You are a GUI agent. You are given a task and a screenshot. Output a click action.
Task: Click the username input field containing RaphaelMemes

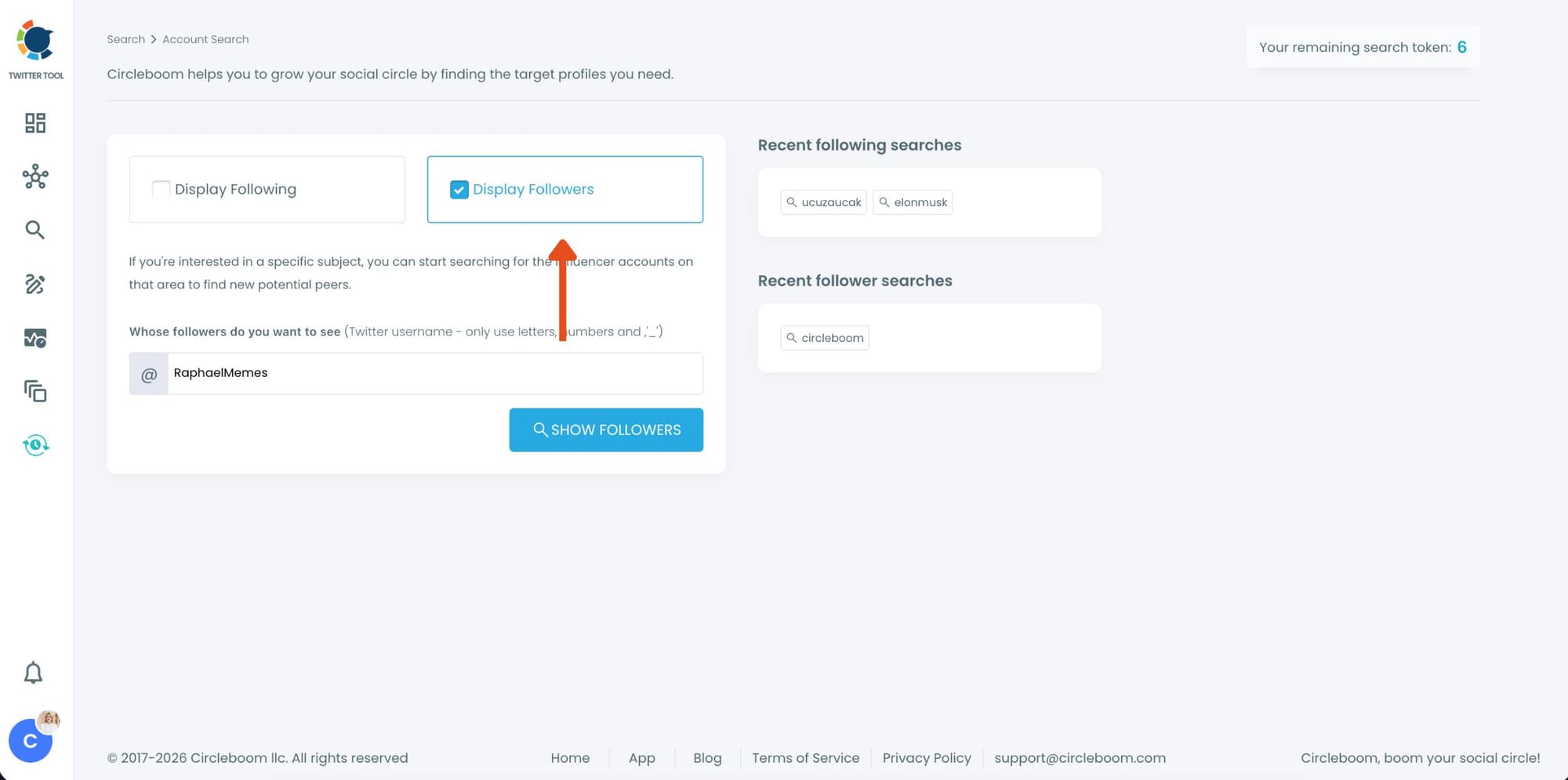pos(435,373)
